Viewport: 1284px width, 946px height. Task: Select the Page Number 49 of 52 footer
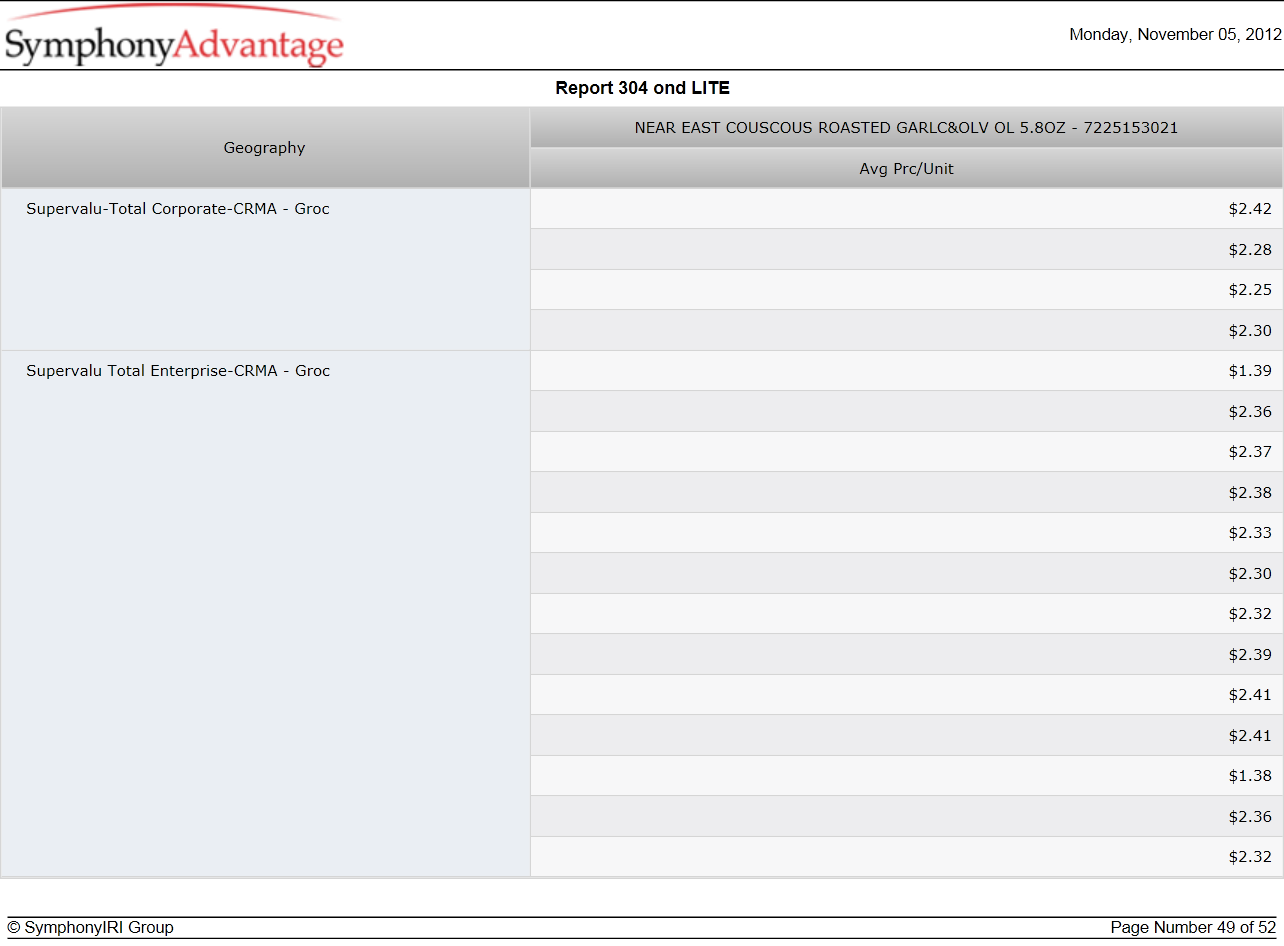(x=1193, y=927)
